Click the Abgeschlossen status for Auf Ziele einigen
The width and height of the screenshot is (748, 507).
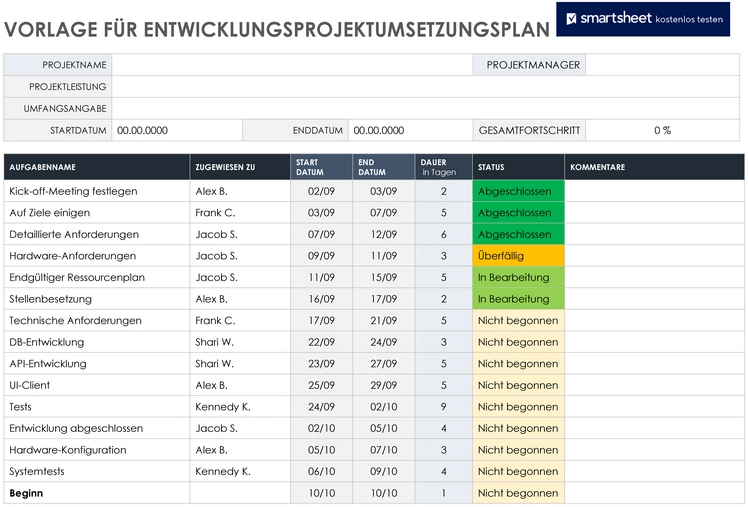tap(519, 213)
